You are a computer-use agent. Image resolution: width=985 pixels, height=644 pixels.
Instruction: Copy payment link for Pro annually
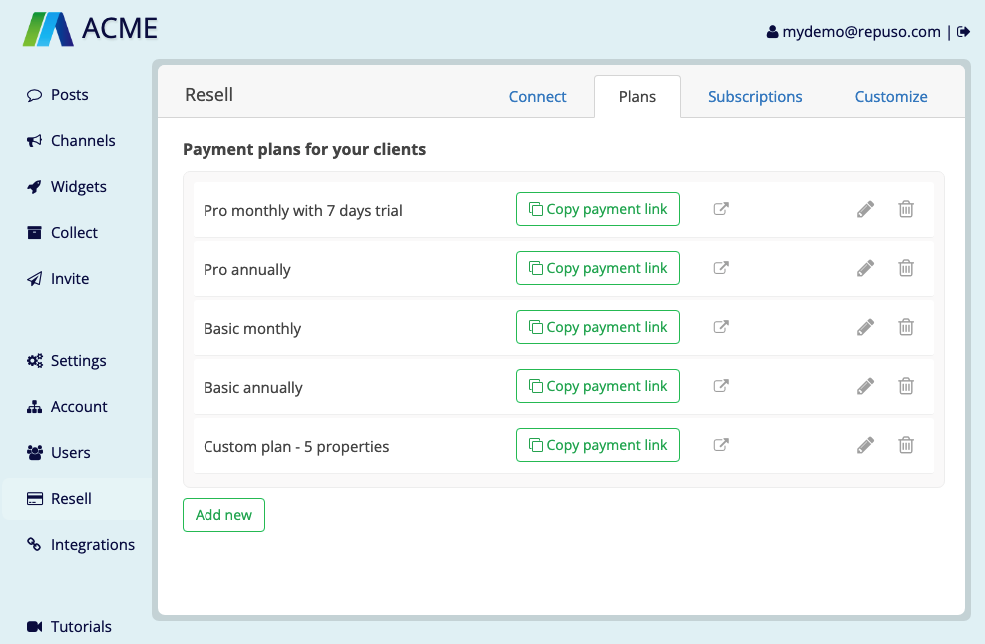tap(597, 268)
